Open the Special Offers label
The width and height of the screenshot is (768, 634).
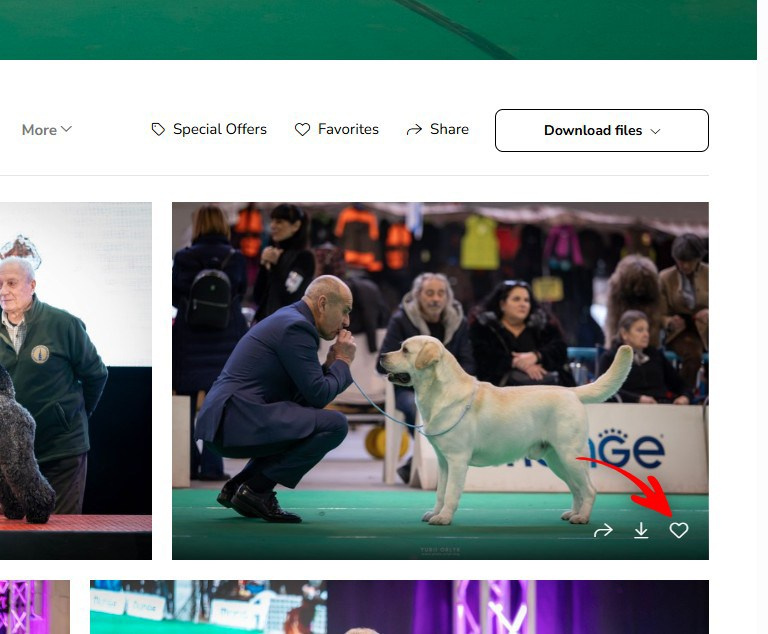[x=220, y=130]
